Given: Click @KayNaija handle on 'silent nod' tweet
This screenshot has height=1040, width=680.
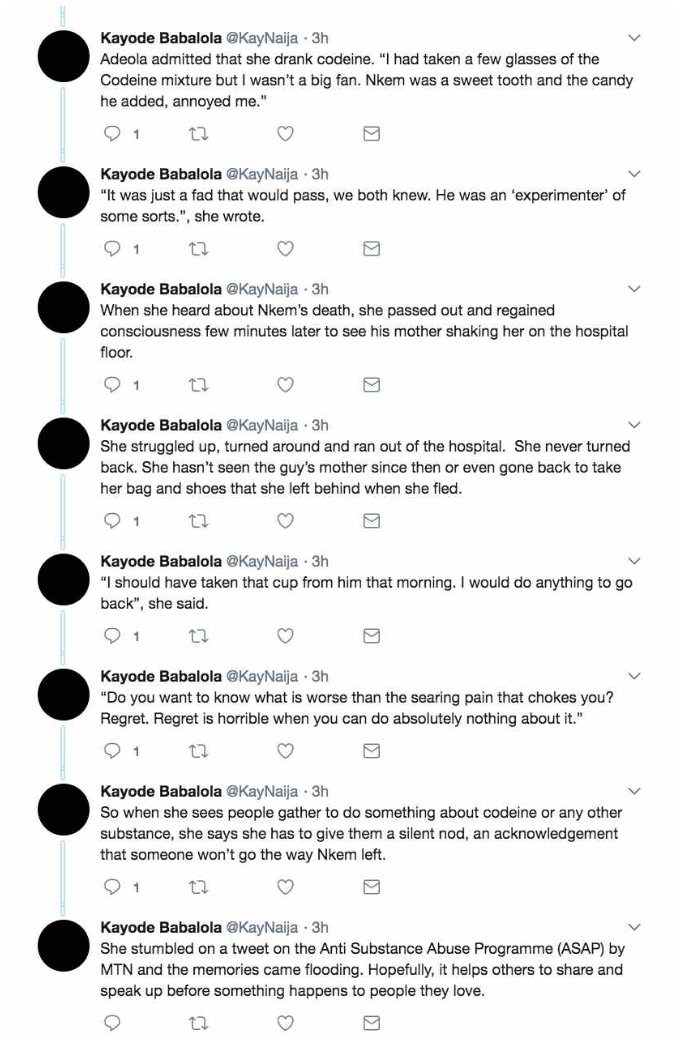Looking at the screenshot, I should coord(262,791).
